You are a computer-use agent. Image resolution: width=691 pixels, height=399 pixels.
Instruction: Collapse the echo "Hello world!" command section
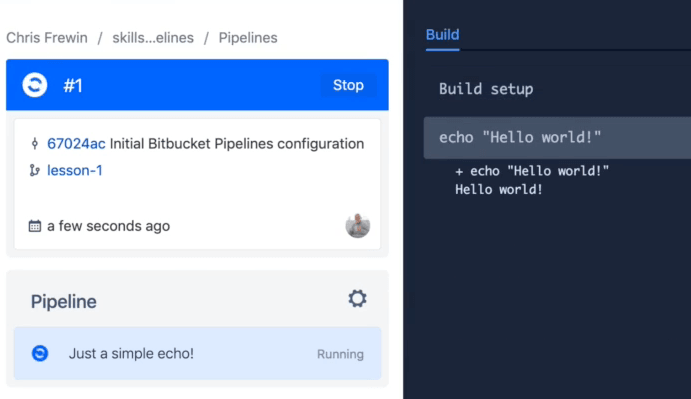(557, 138)
